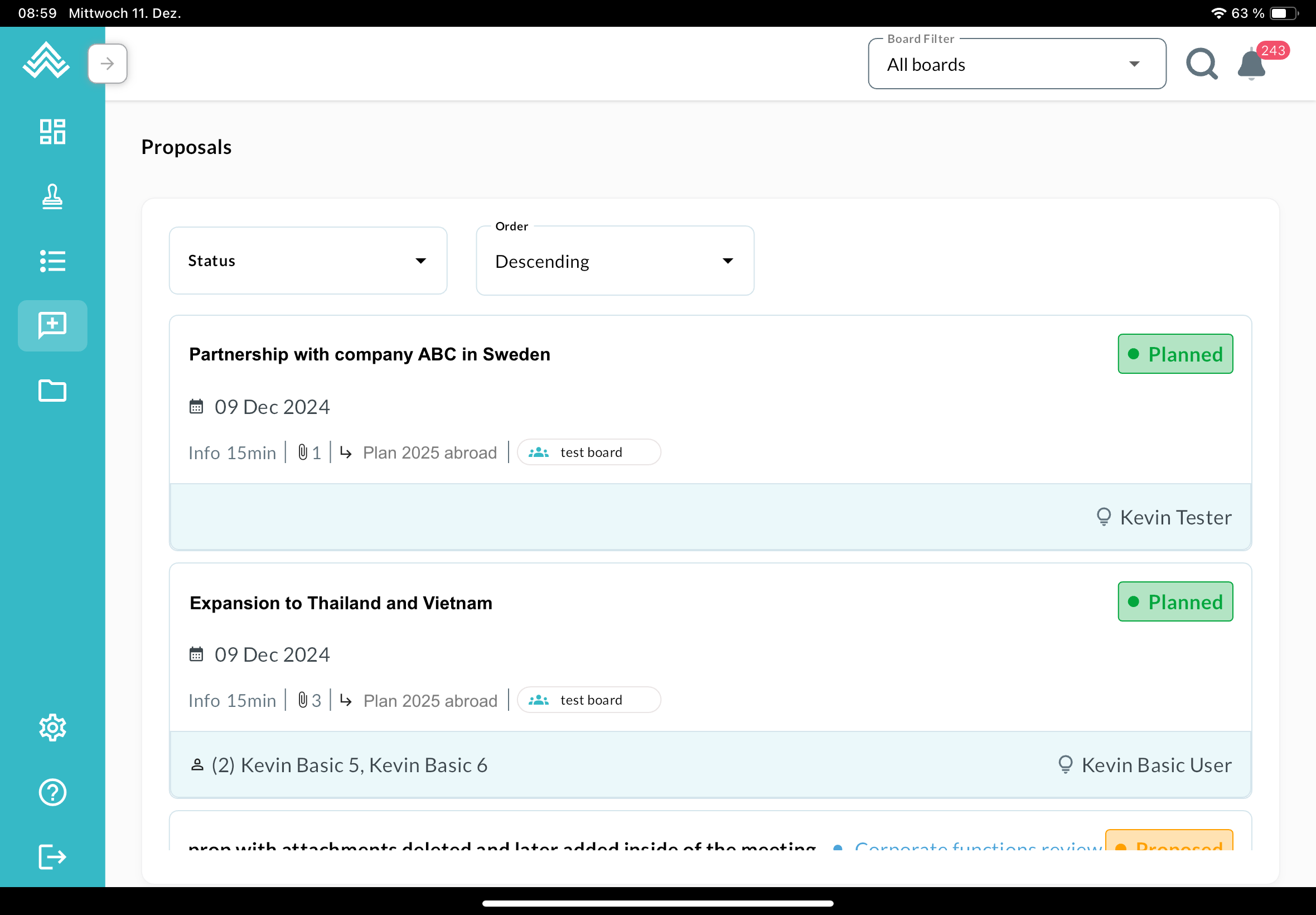Click test board chip on Expansion proposal

tap(589, 700)
